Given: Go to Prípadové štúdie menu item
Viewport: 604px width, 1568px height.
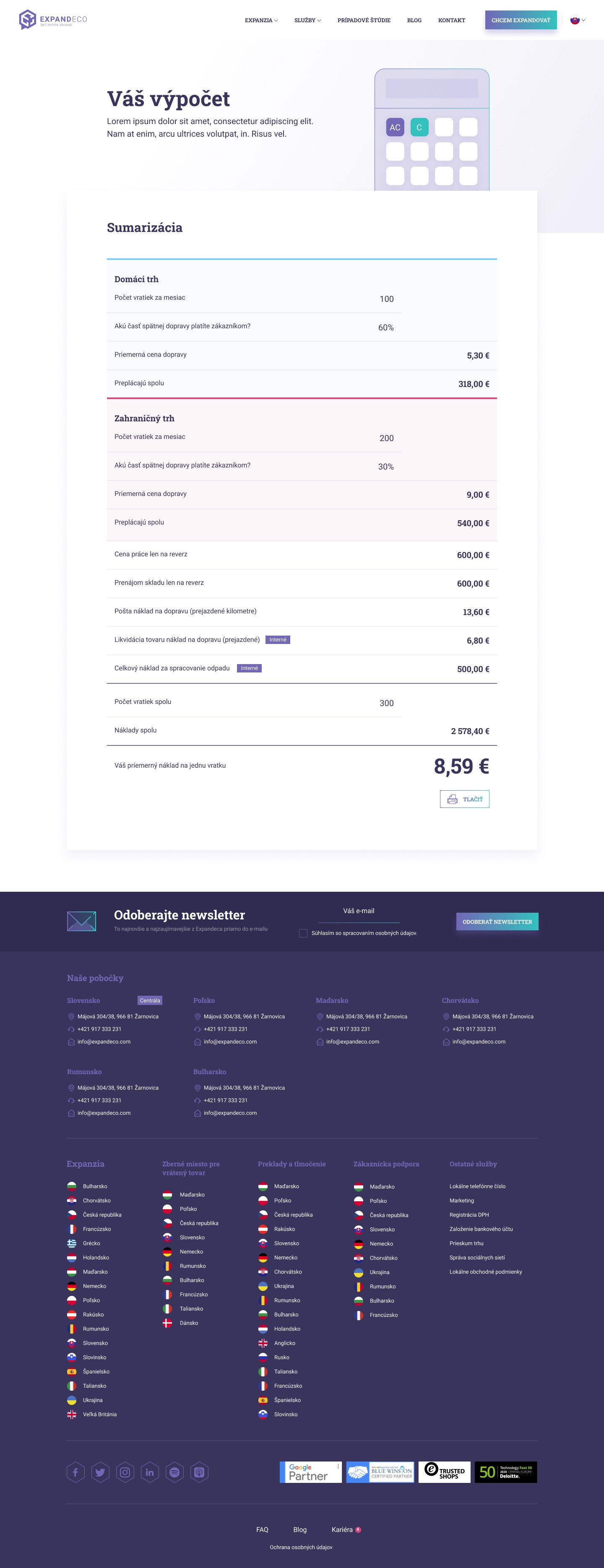Looking at the screenshot, I should point(364,20).
